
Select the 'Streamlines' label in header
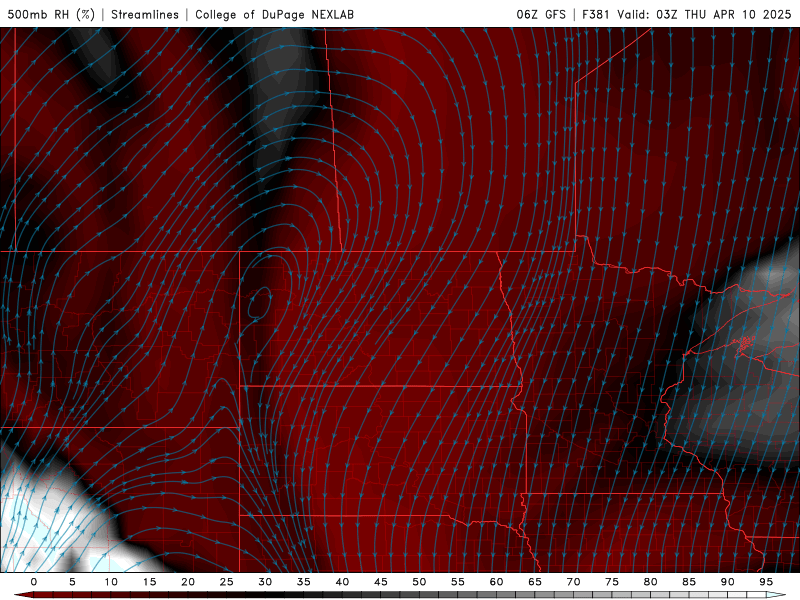[x=145, y=14]
